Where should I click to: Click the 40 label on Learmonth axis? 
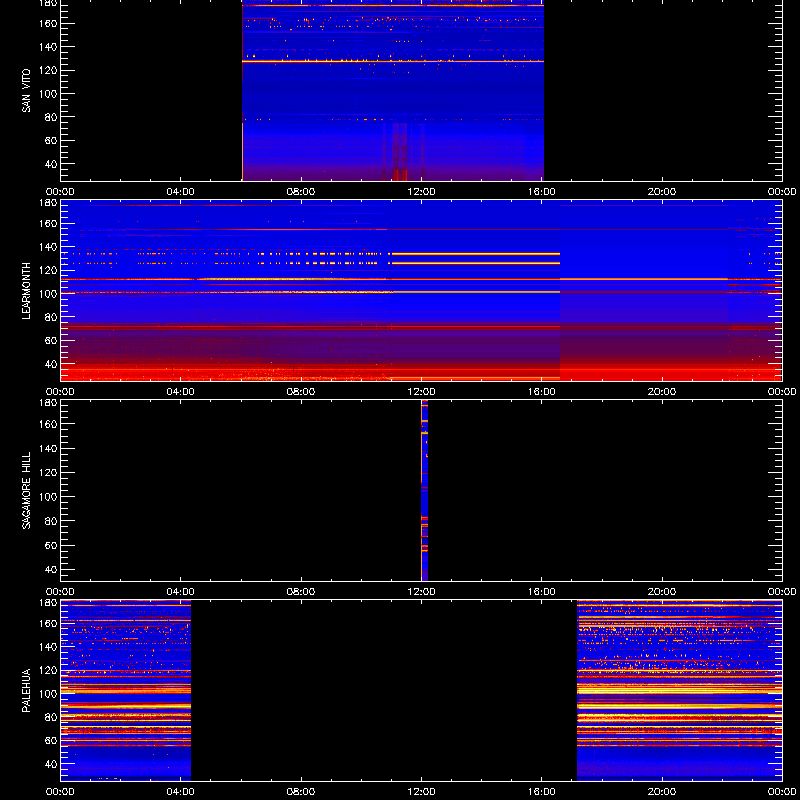(x=51, y=364)
